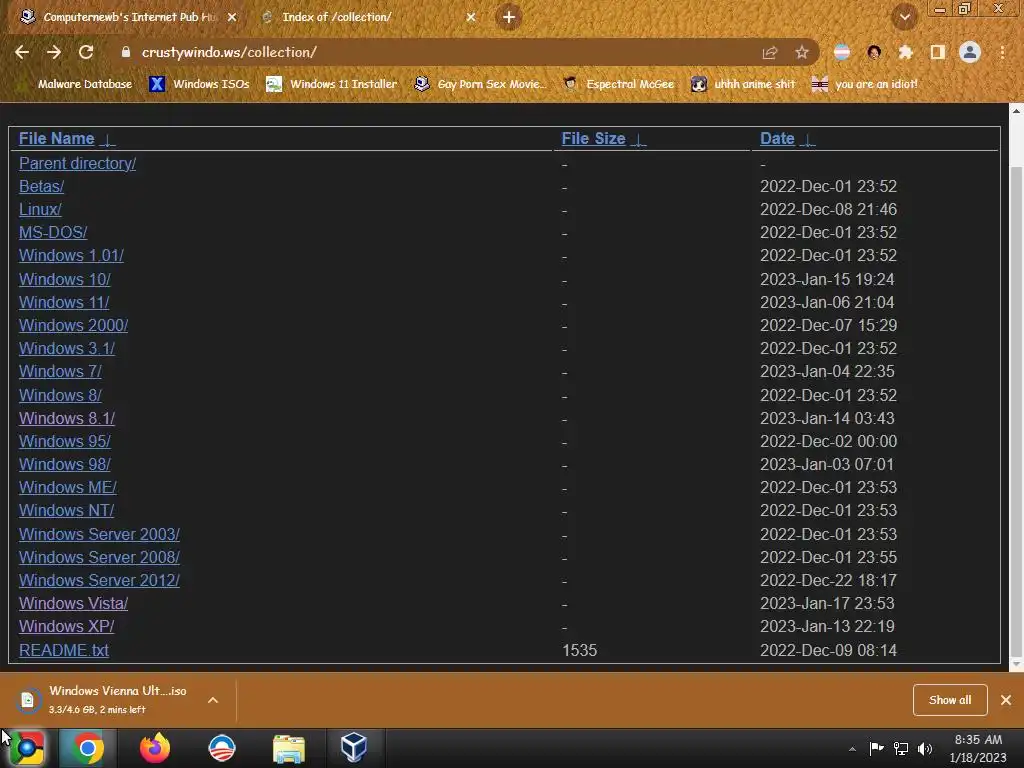This screenshot has height=768, width=1024.
Task: Open the Windows 2000 folder
Action: tap(73, 325)
